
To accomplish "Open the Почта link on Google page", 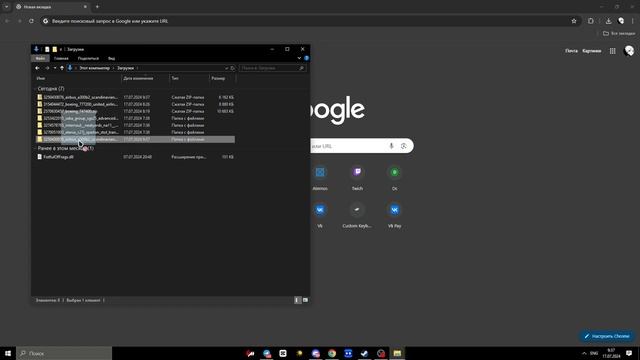I will 571,51.
